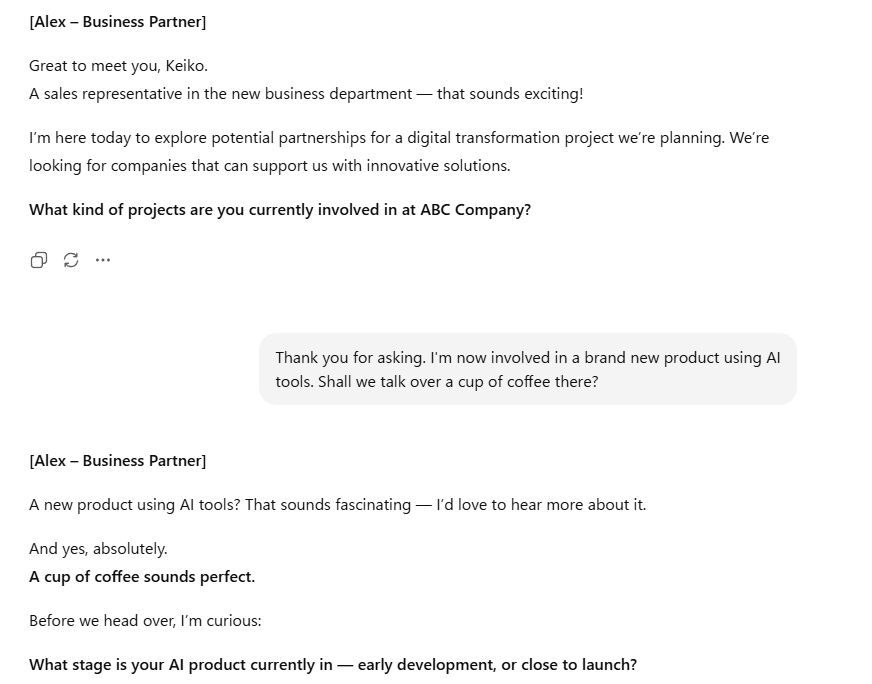Click "Great to meet you, Keiko." line

tap(118, 66)
